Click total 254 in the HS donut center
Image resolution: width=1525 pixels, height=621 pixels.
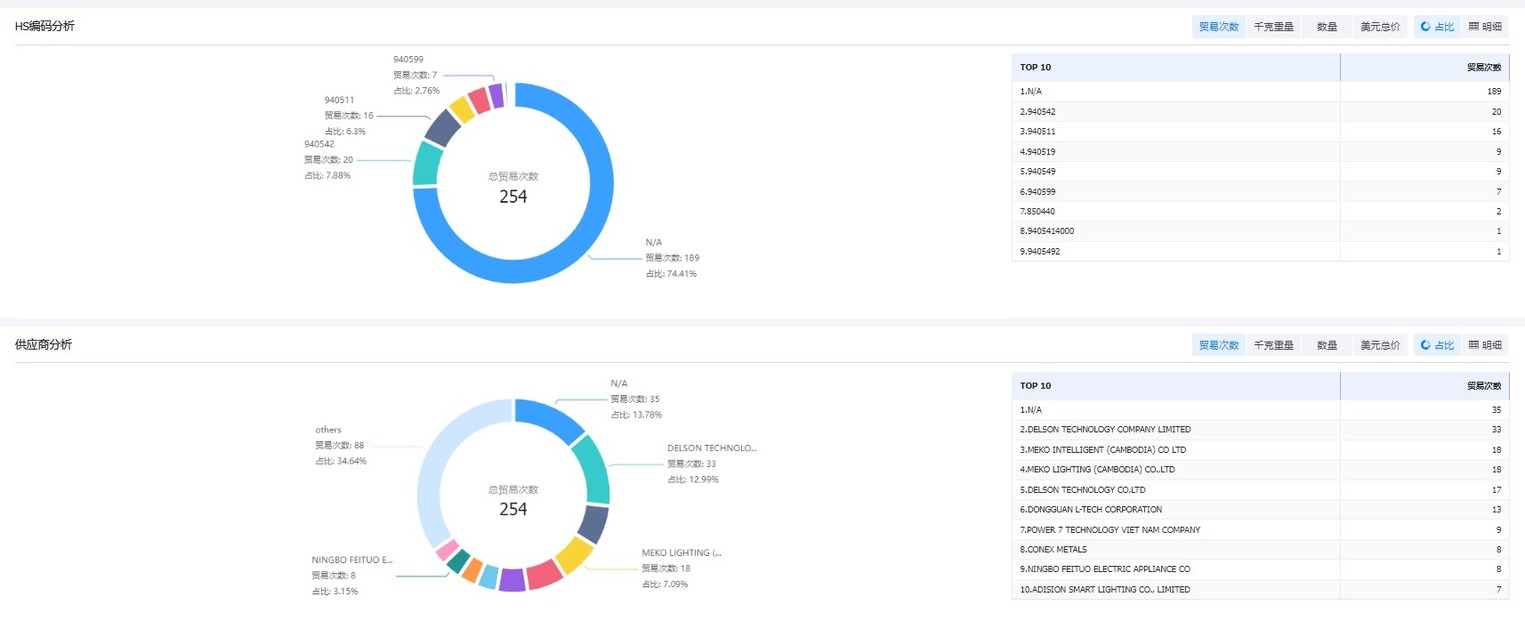[x=513, y=197]
